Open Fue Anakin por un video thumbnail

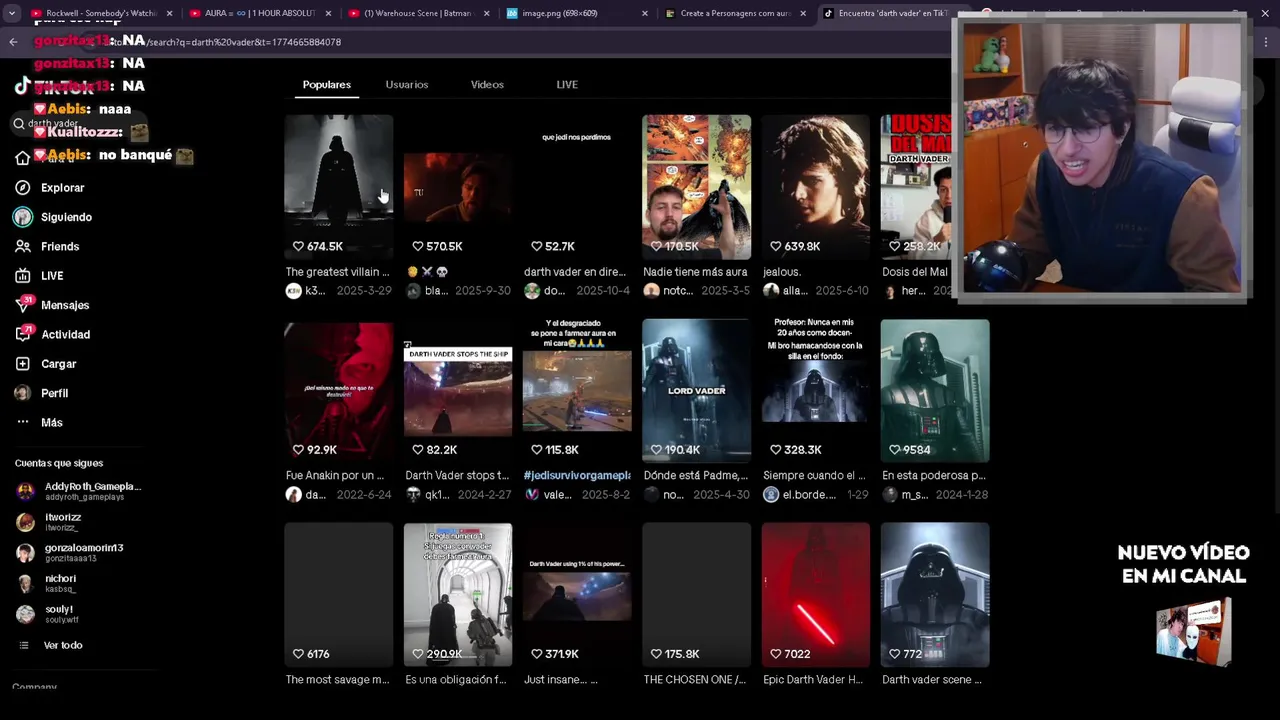(339, 391)
